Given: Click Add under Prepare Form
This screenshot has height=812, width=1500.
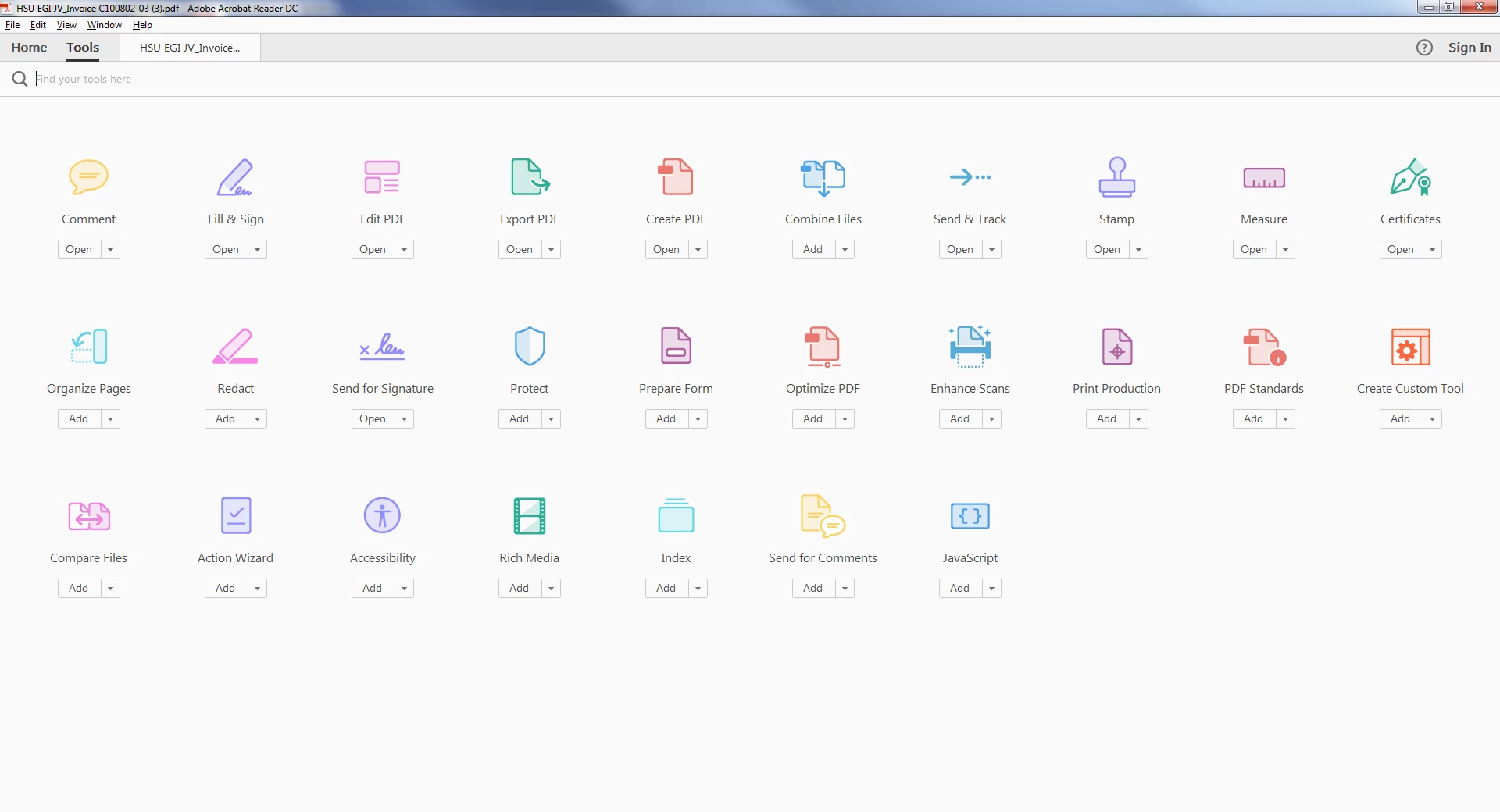Looking at the screenshot, I should coord(666,419).
